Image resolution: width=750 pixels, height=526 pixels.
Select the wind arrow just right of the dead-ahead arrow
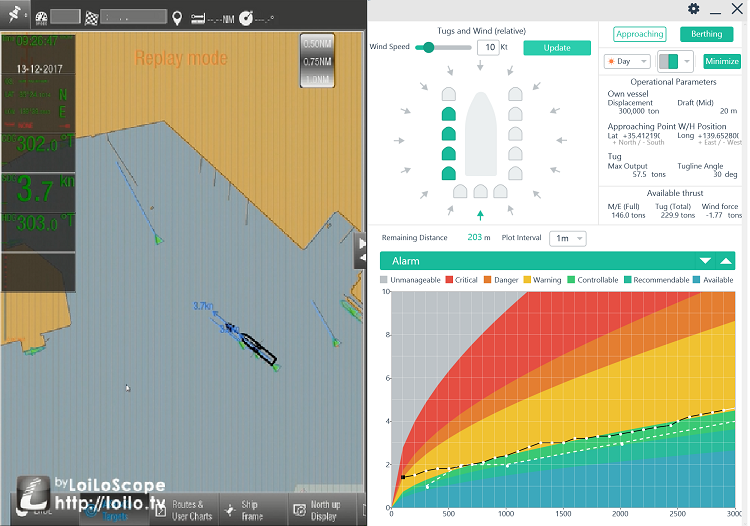(x=510, y=71)
